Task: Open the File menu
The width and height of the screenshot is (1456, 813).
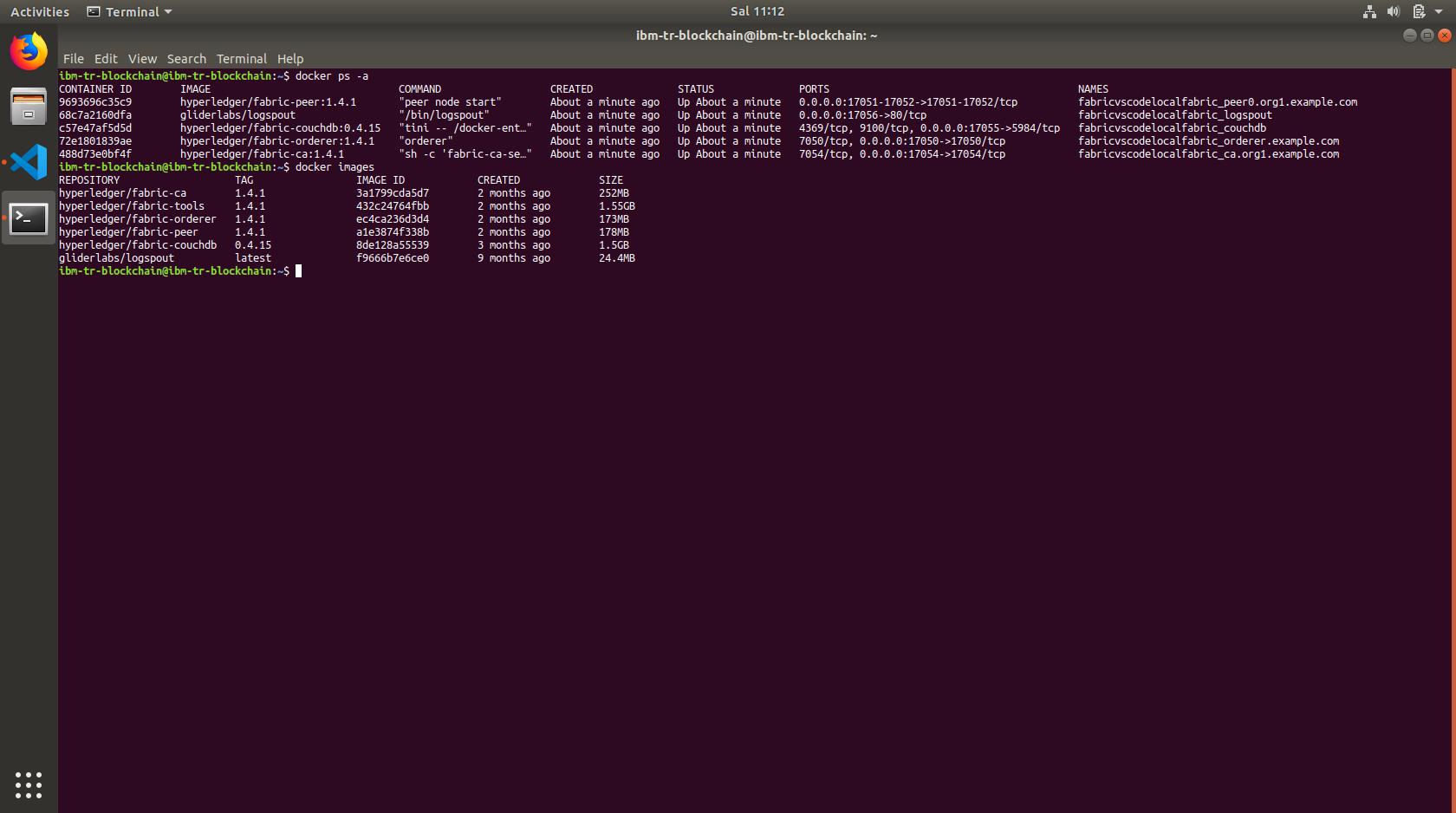Action: pos(74,59)
